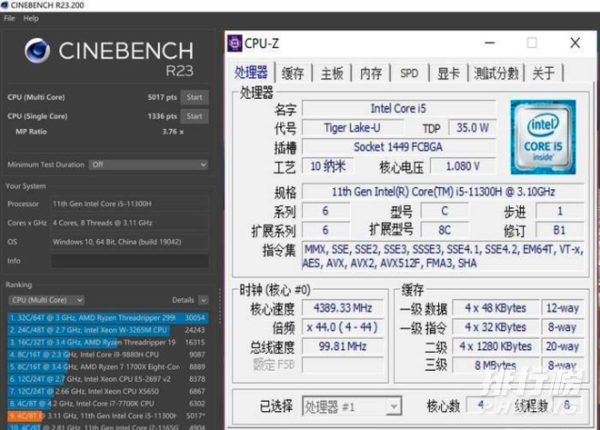
Task: Switch to the 主板 tab in CPU-Z
Action: [332, 73]
